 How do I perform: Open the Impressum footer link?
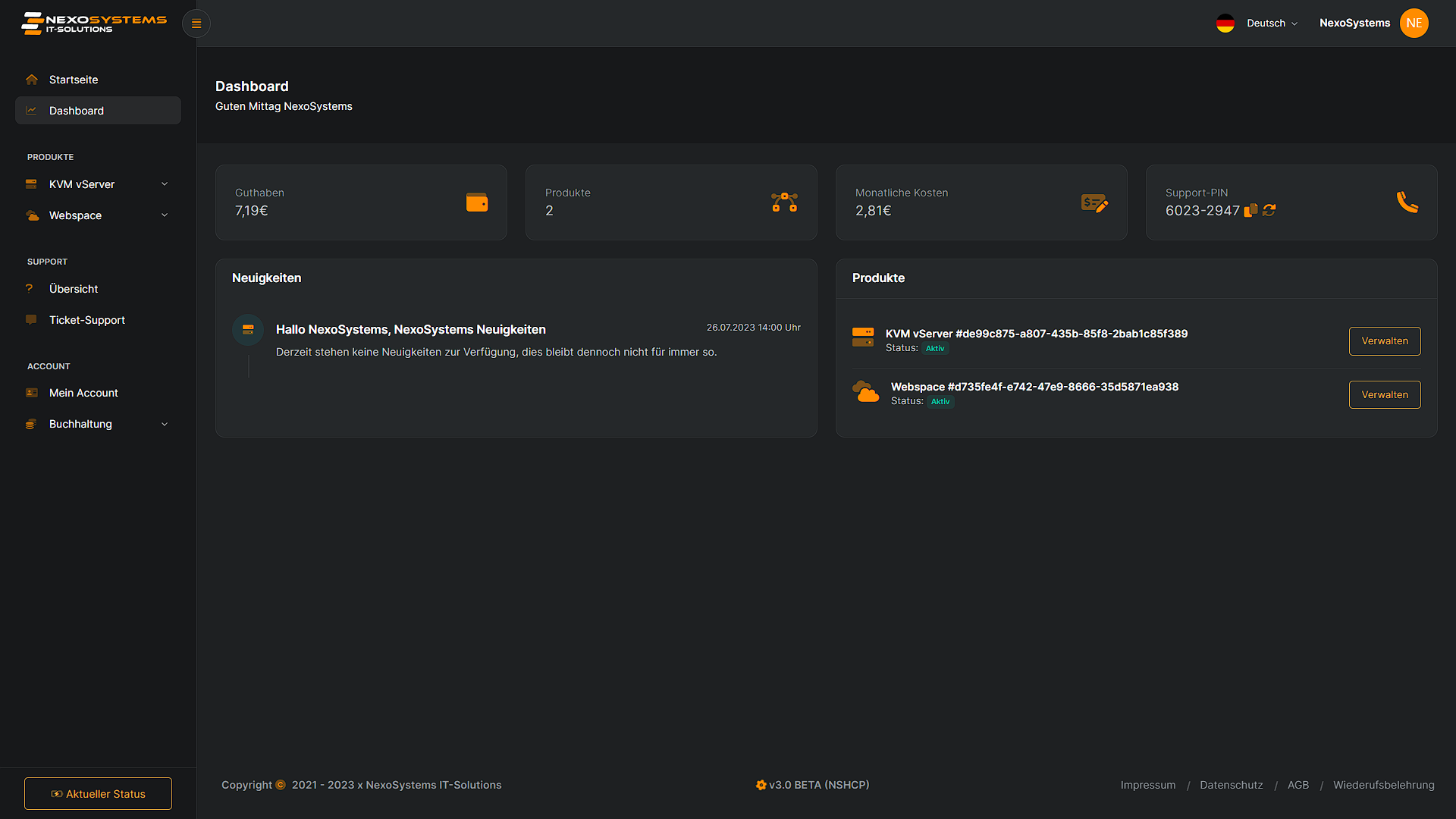(x=1148, y=785)
